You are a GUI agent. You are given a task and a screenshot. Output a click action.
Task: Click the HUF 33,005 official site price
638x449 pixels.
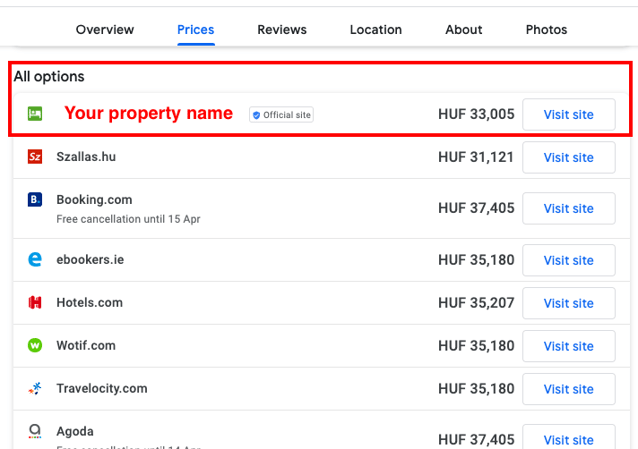[x=476, y=114]
